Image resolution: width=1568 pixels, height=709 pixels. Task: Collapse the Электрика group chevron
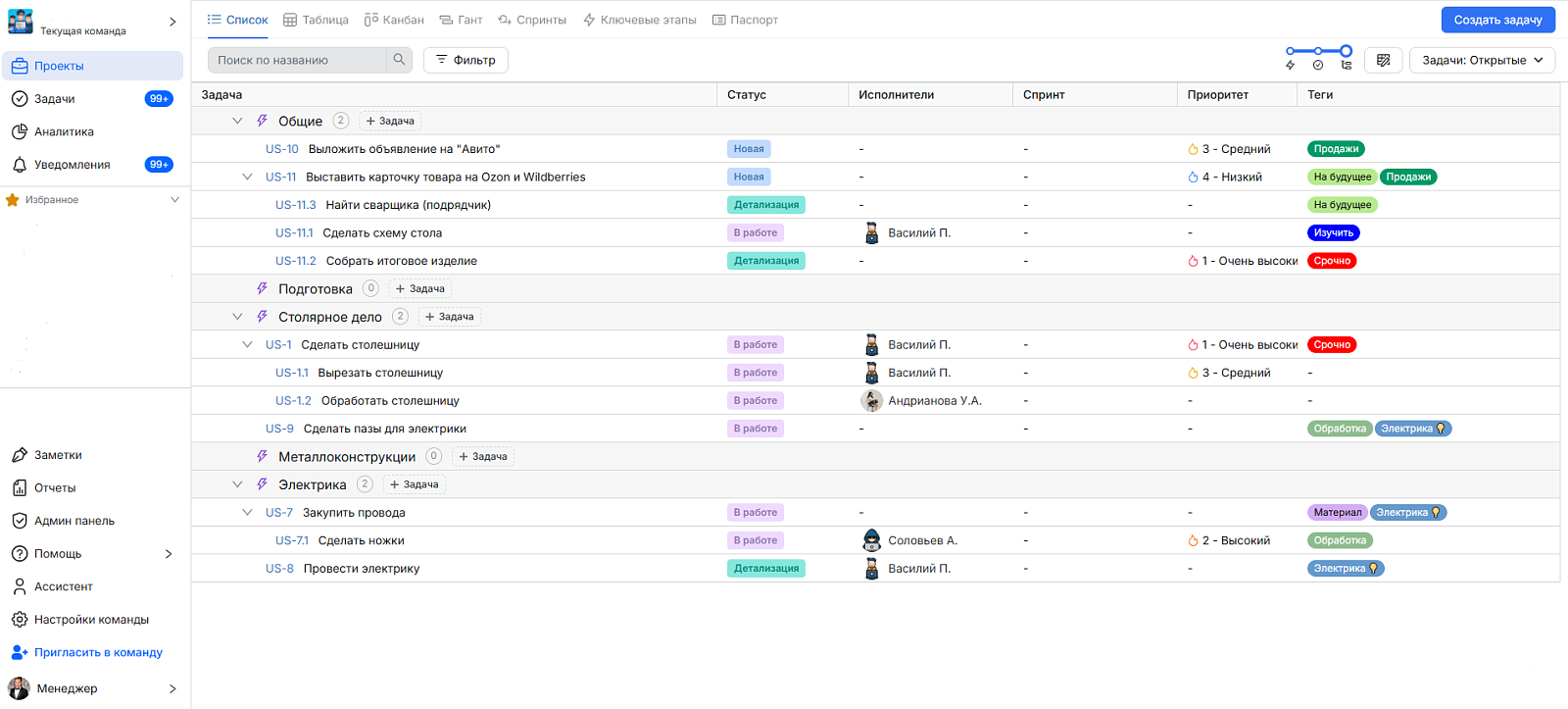237,484
